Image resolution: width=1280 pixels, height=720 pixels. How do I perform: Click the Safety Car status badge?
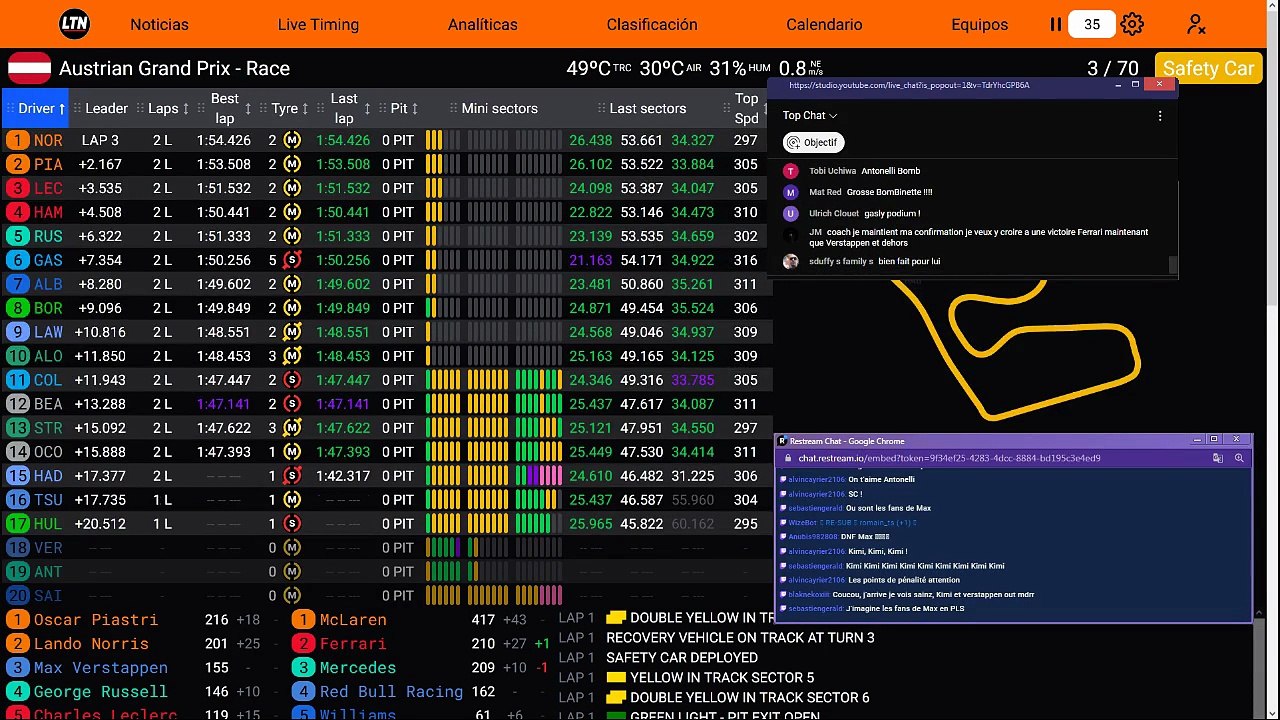tap(1208, 68)
